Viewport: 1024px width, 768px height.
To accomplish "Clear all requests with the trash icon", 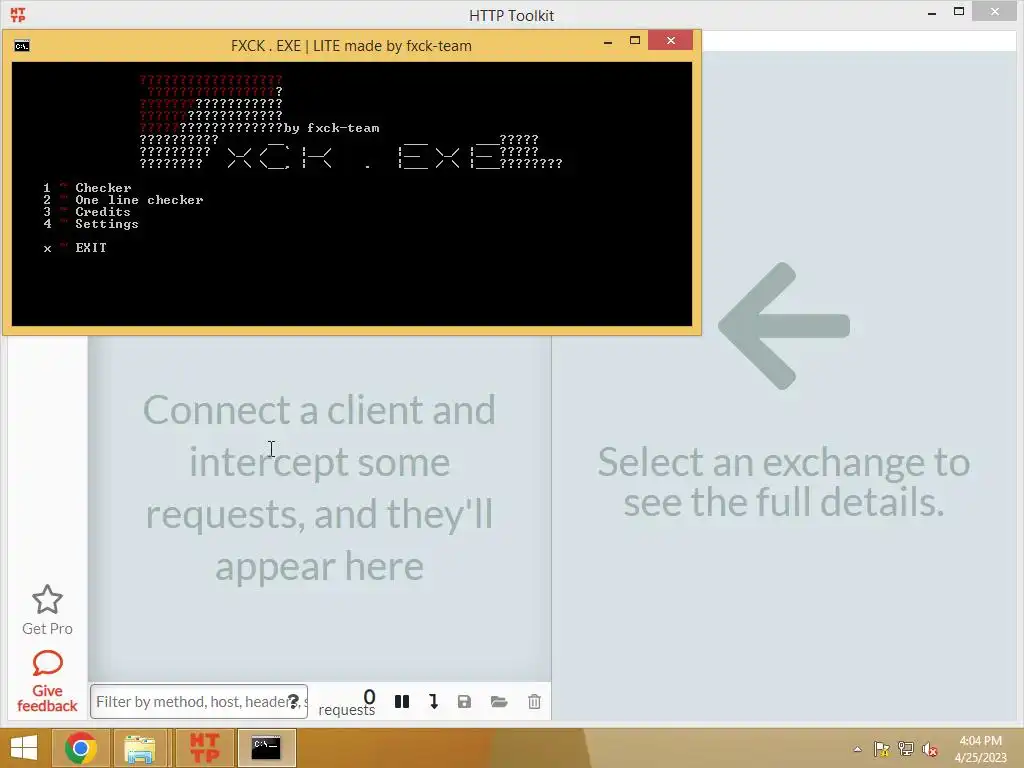I will [534, 701].
